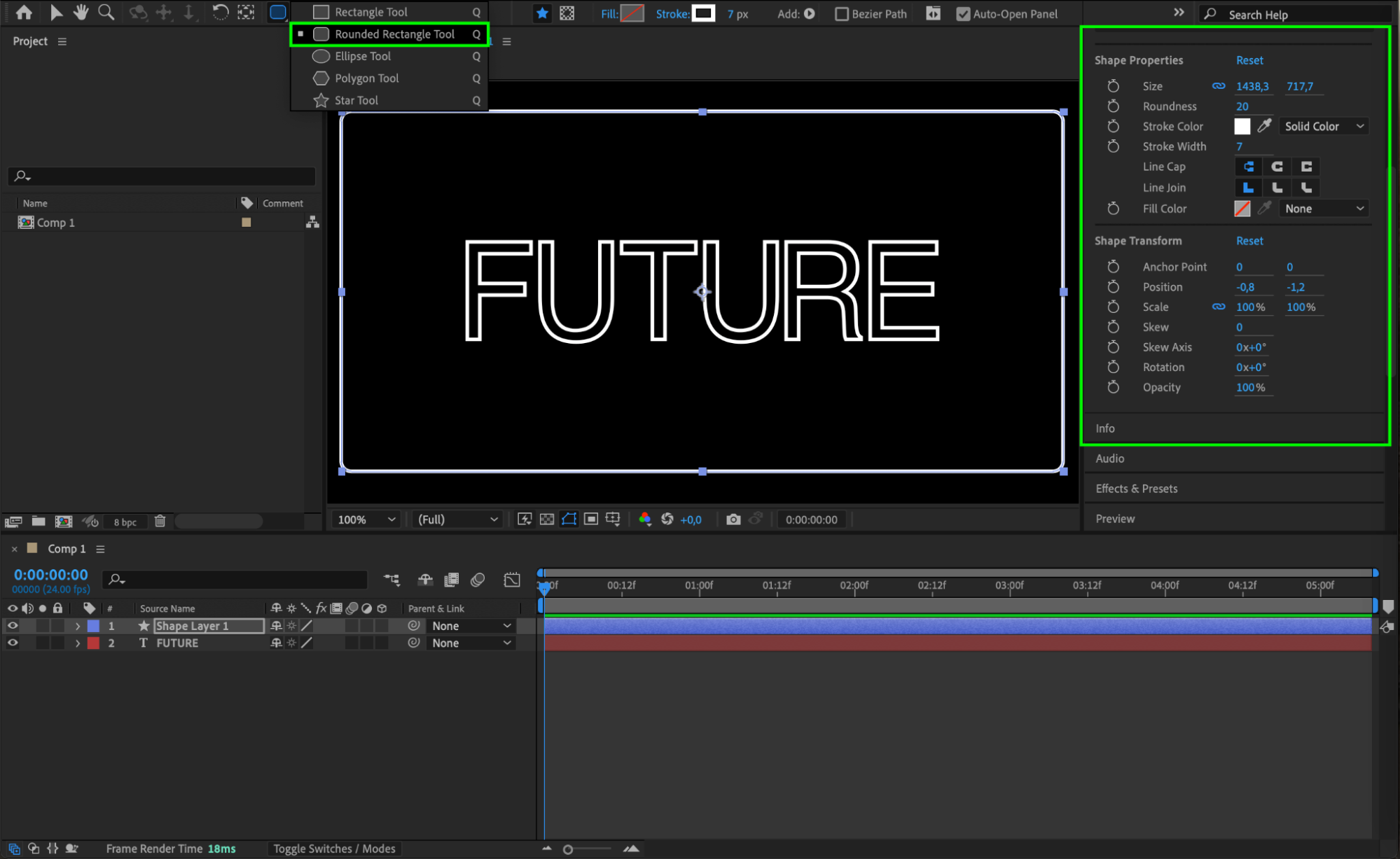This screenshot has height=859, width=1400.
Task: Toggle Fast Previews in the viewer footer
Action: (525, 519)
